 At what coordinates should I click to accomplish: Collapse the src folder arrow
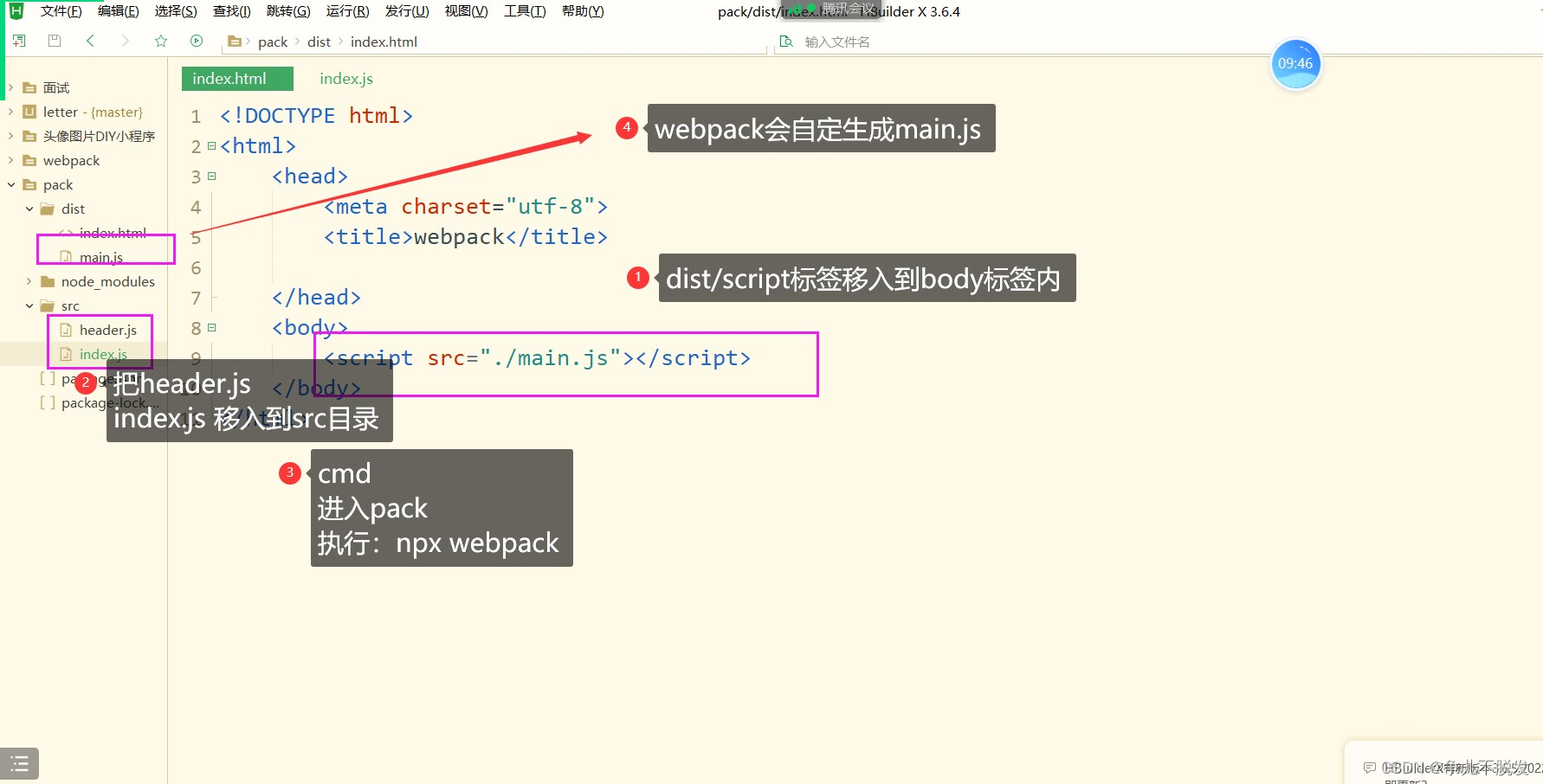point(29,305)
